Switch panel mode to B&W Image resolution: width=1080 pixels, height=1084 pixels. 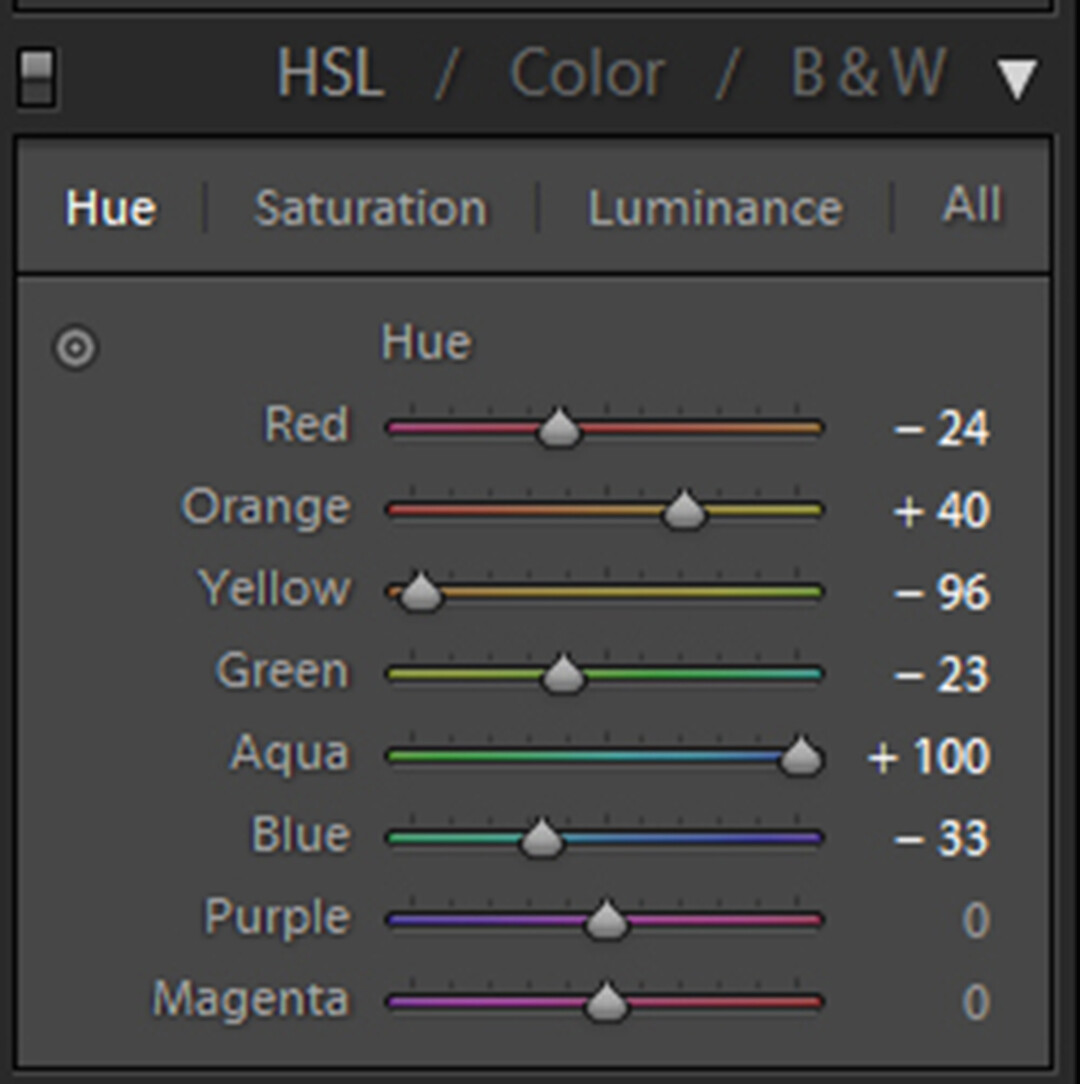point(868,73)
